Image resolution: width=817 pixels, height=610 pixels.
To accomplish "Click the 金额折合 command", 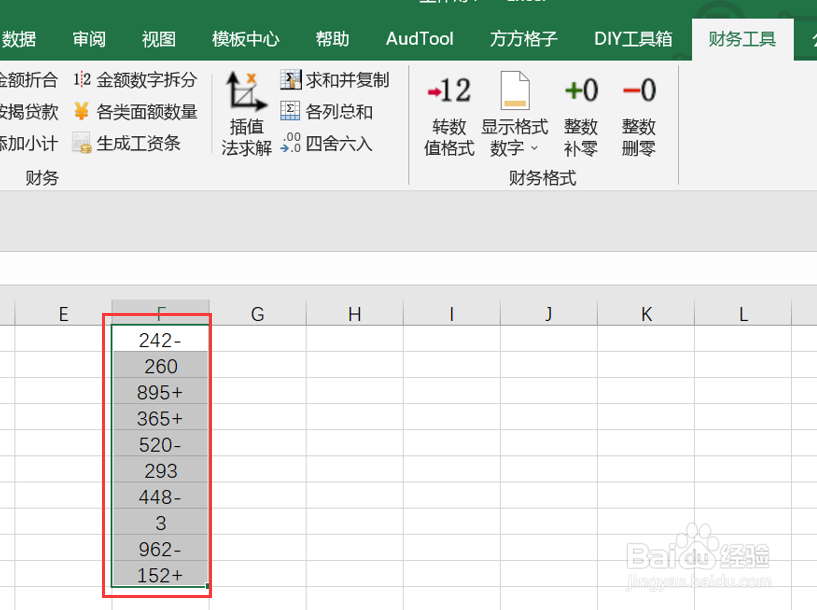I will coord(30,79).
